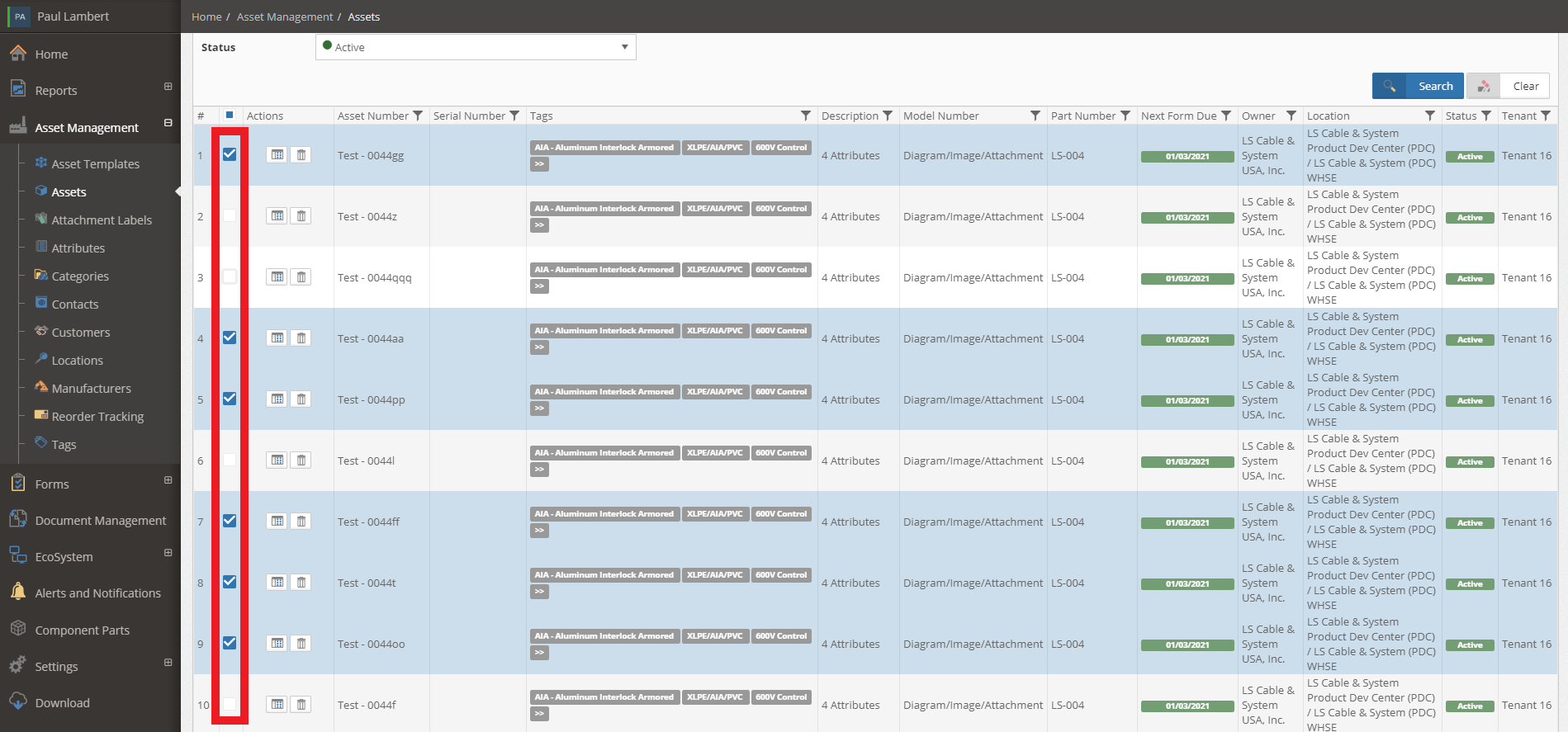This screenshot has width=1568, height=732.
Task: Click the Search button
Action: tap(1418, 86)
